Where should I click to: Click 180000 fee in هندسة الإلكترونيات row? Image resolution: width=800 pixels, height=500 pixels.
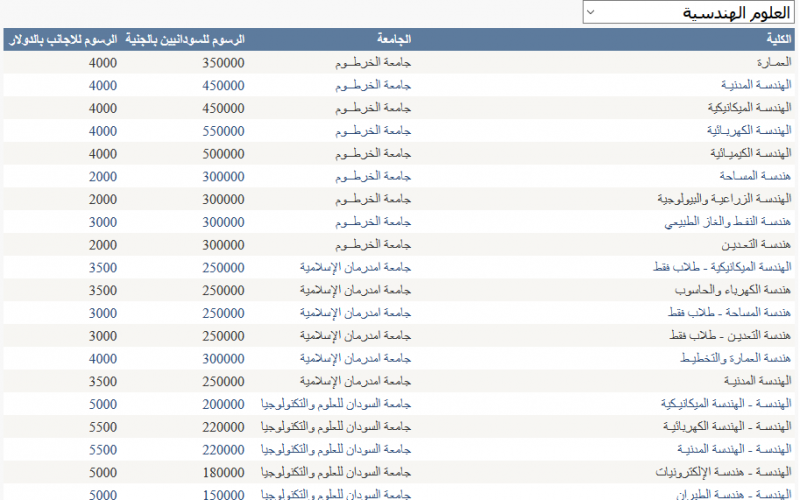point(223,473)
